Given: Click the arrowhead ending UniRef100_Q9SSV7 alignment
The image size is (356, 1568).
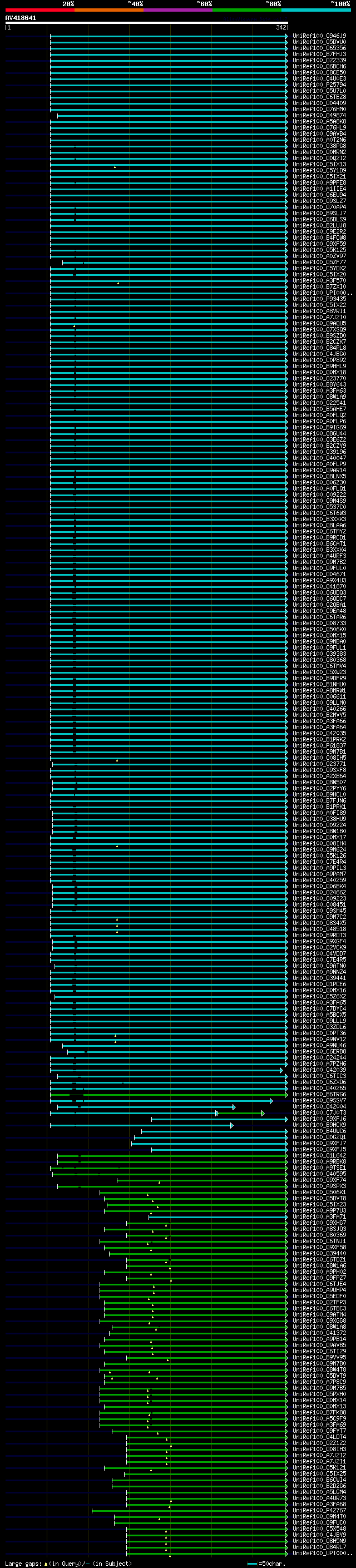Looking at the screenshot, I should point(271,1101).
